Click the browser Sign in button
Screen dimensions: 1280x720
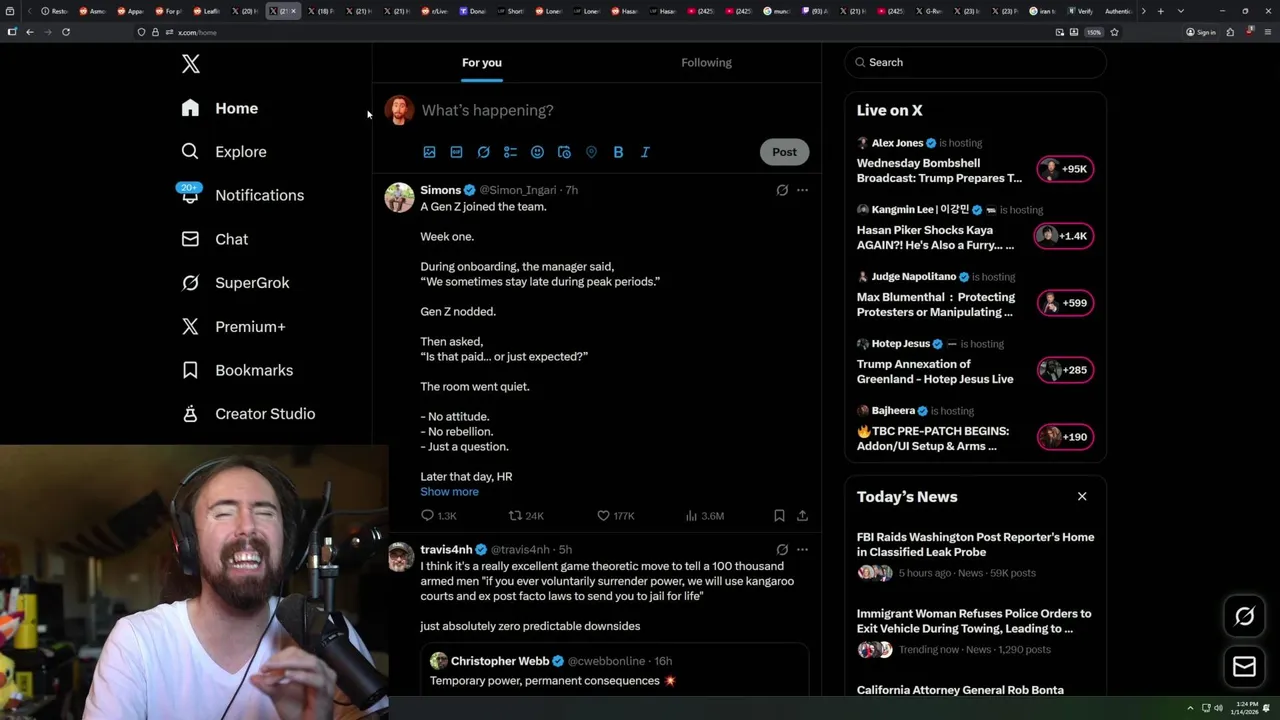tap(1200, 32)
